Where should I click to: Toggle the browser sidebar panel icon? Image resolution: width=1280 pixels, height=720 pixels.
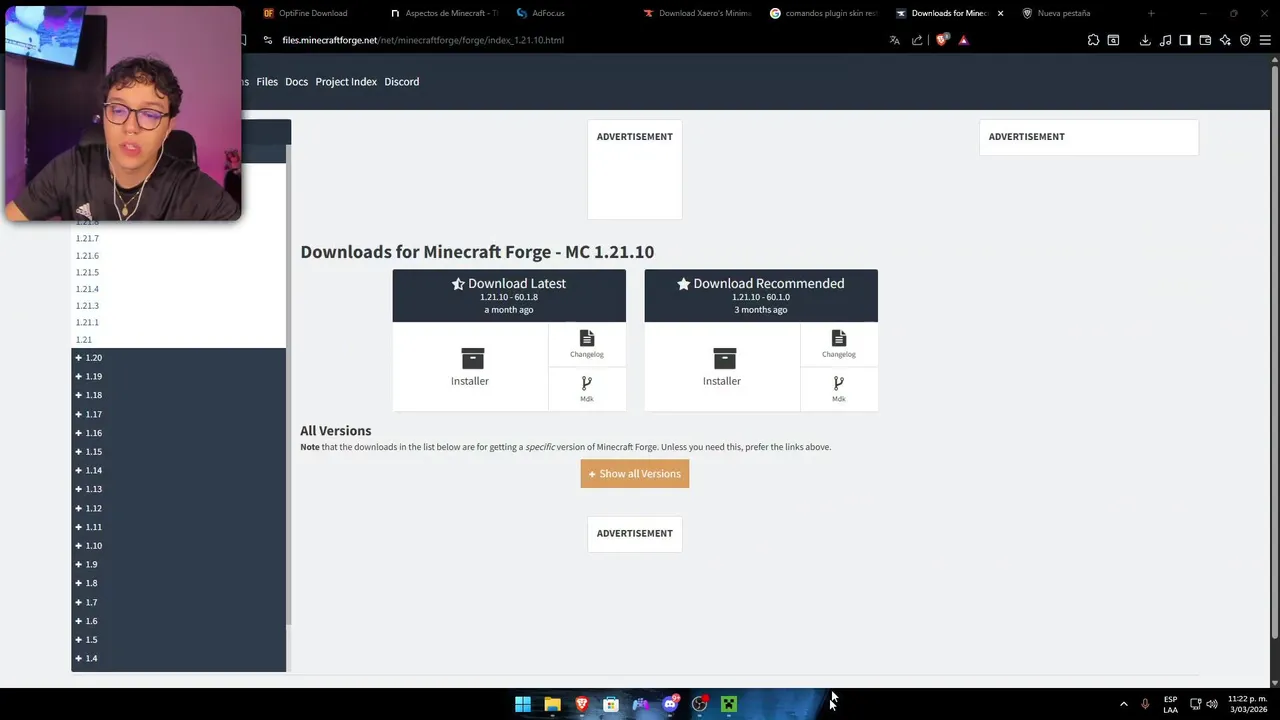1185,40
